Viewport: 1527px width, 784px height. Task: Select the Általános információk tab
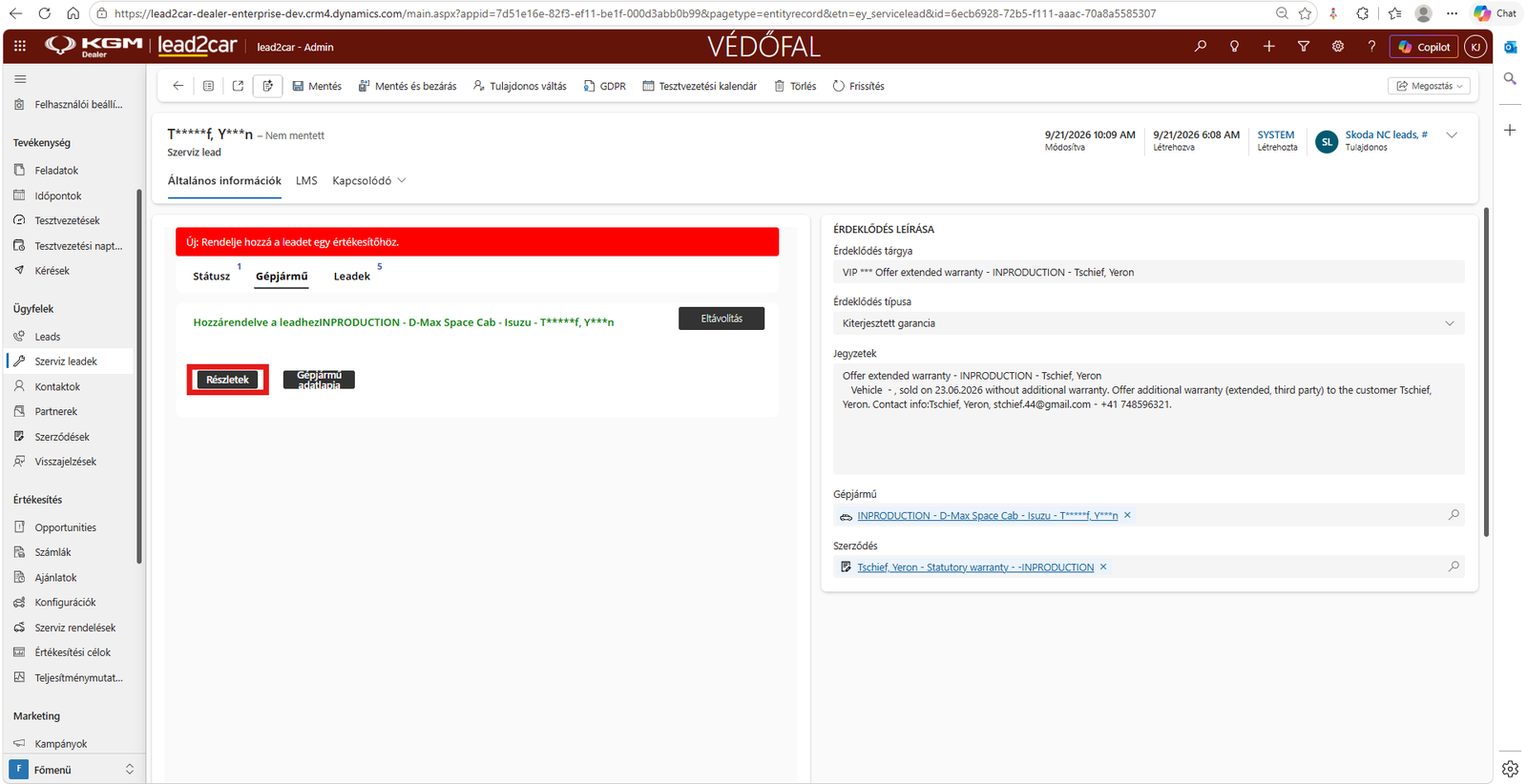224,180
